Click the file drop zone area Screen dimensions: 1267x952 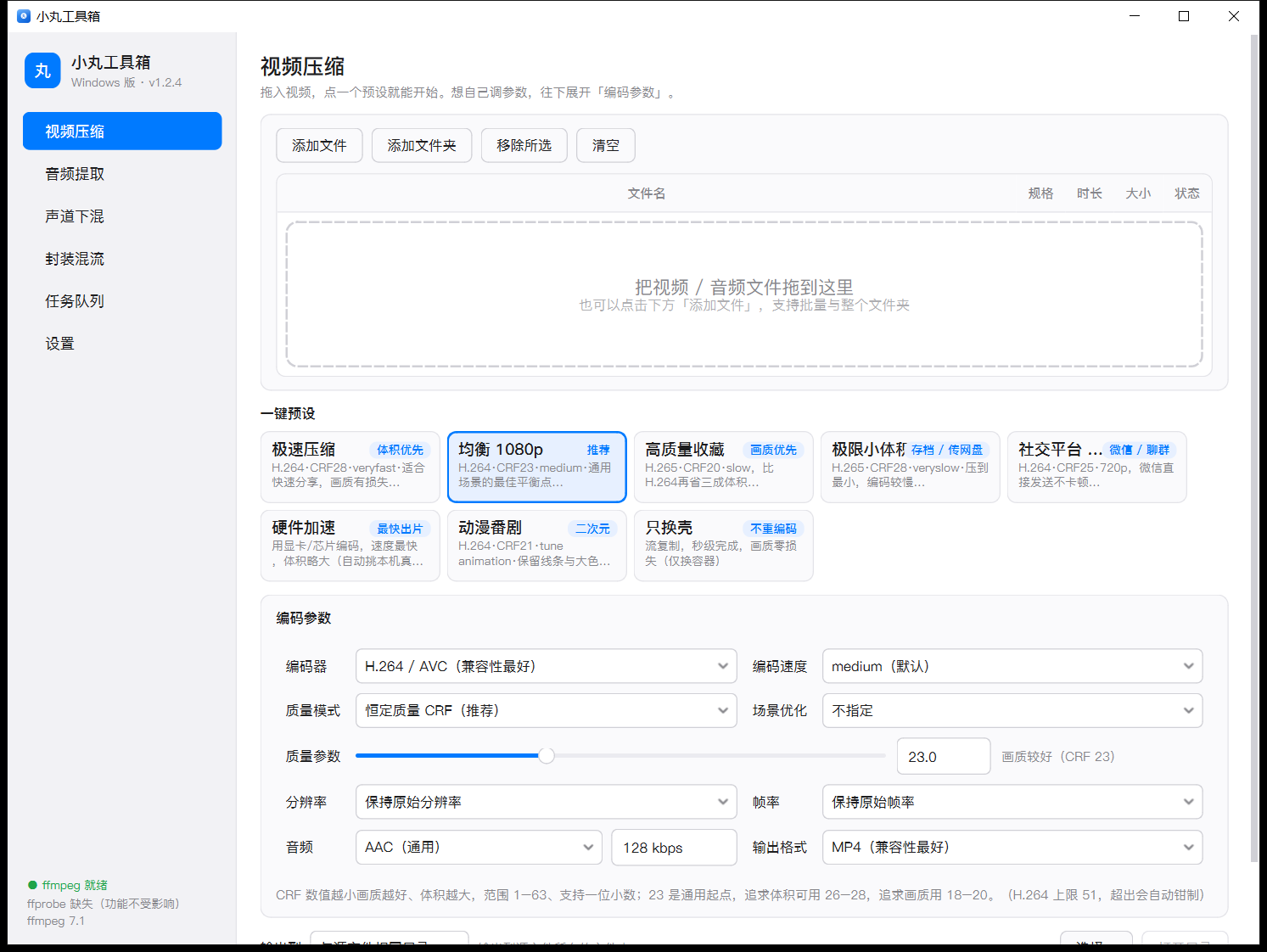[744, 294]
